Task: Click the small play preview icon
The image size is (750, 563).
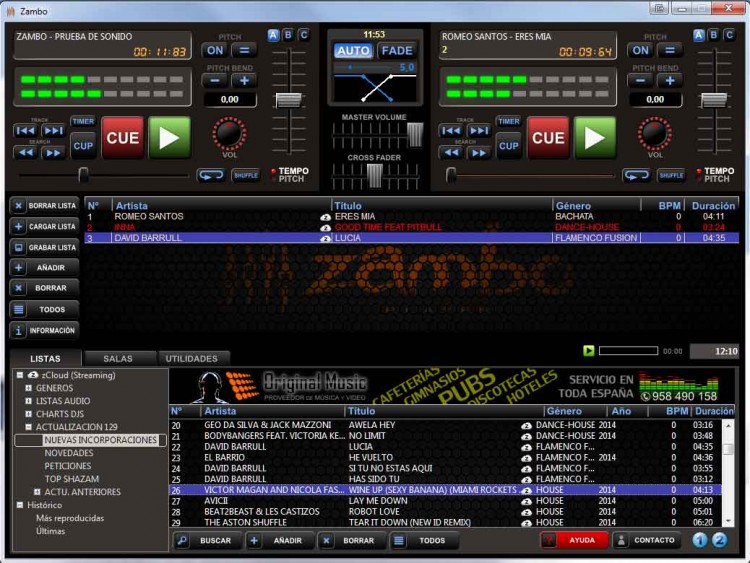Action: click(x=589, y=351)
